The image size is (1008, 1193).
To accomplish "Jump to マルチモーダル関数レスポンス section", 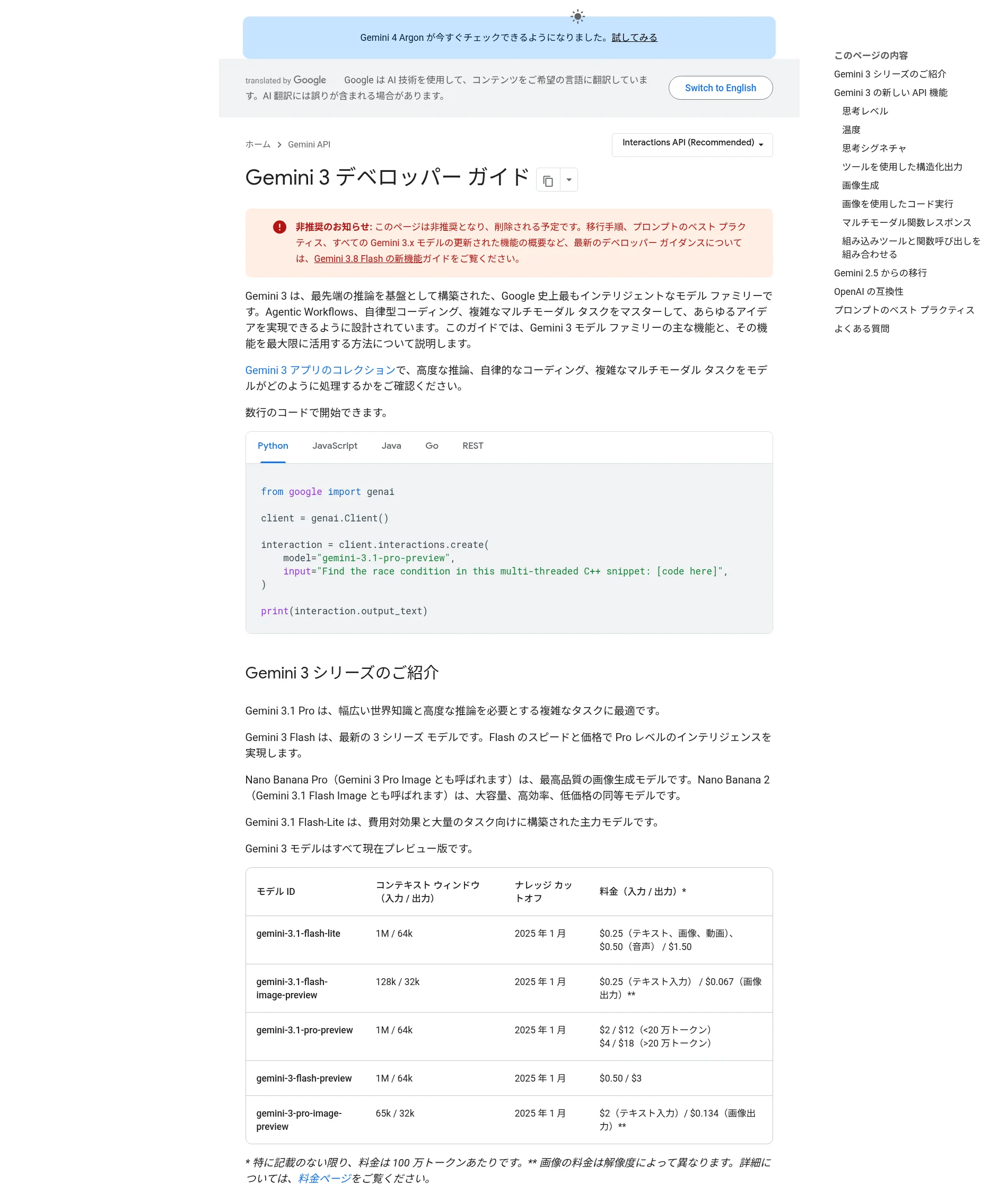I will (x=906, y=223).
